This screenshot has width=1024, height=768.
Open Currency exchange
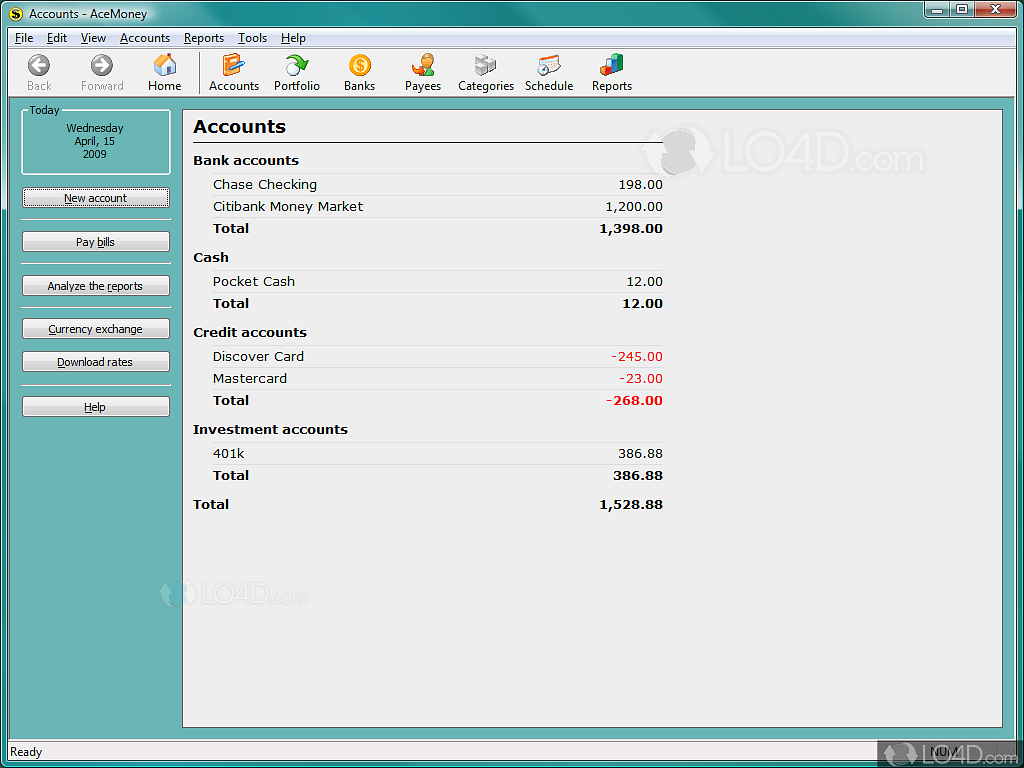pyautogui.click(x=95, y=328)
